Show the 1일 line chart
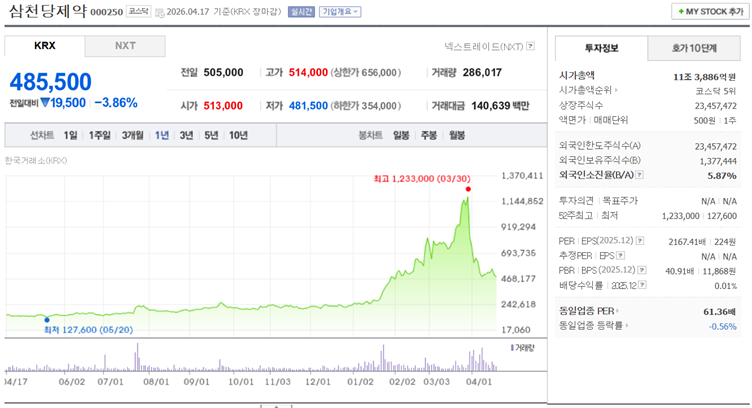Viewport: 752px width, 408px height. click(70, 135)
